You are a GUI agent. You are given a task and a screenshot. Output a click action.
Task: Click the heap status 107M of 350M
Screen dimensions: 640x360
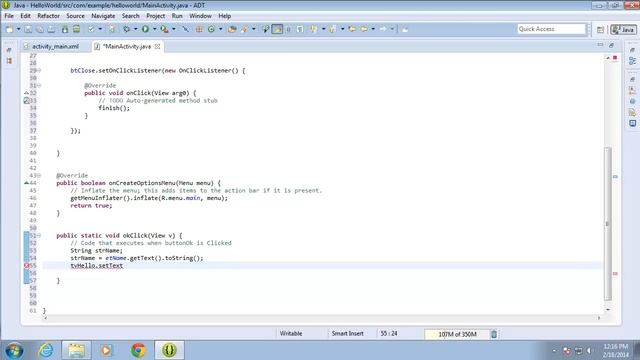457,334
